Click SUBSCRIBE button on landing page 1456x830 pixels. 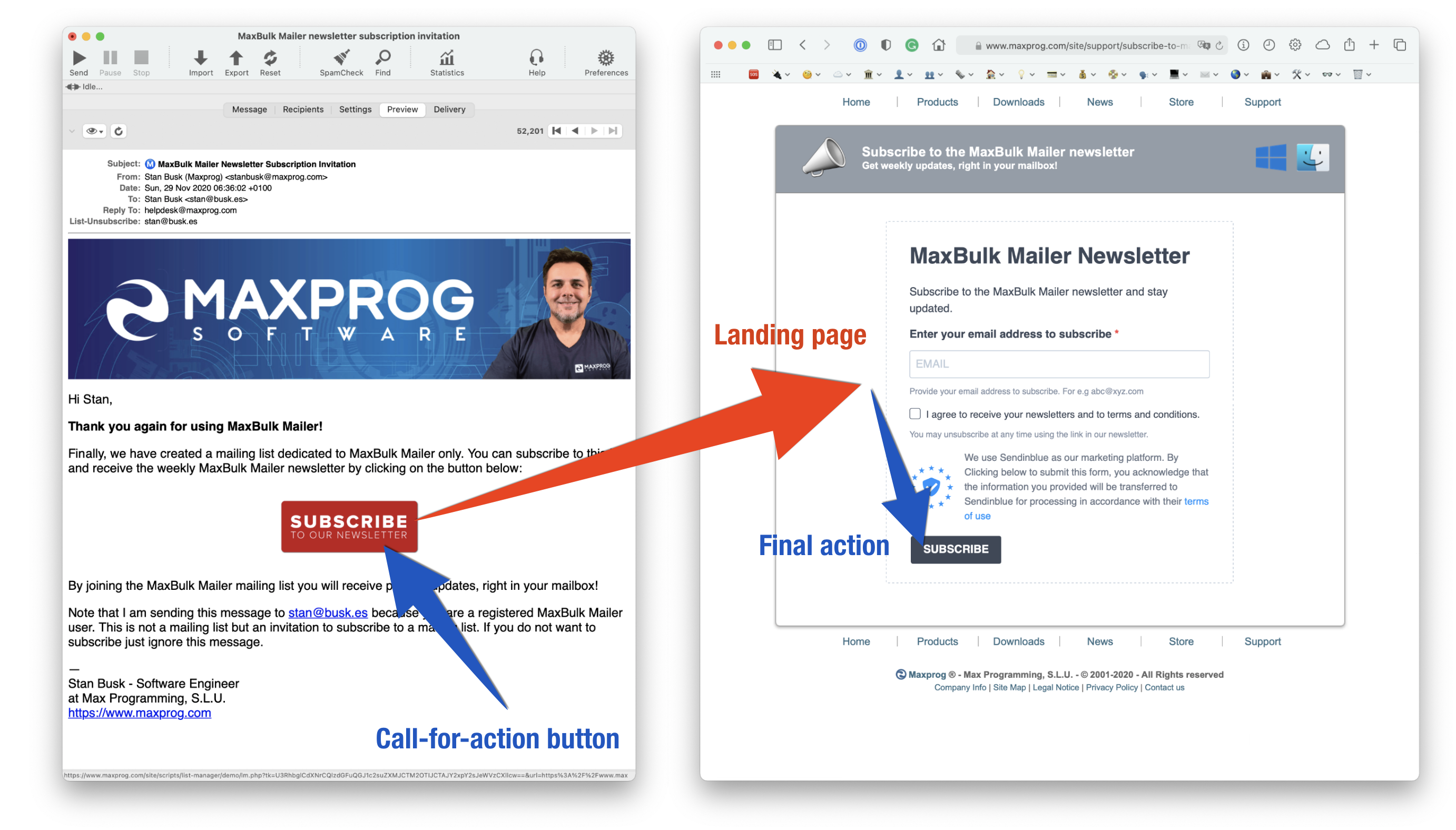[x=955, y=548]
